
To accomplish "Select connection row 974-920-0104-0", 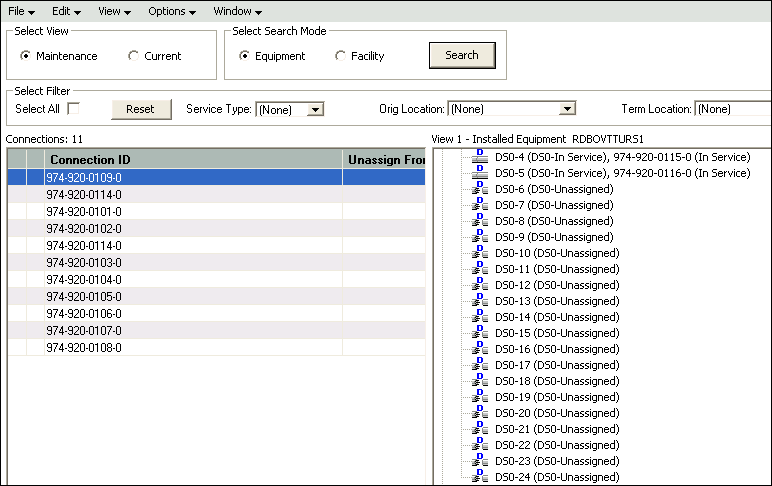I will 217,280.
